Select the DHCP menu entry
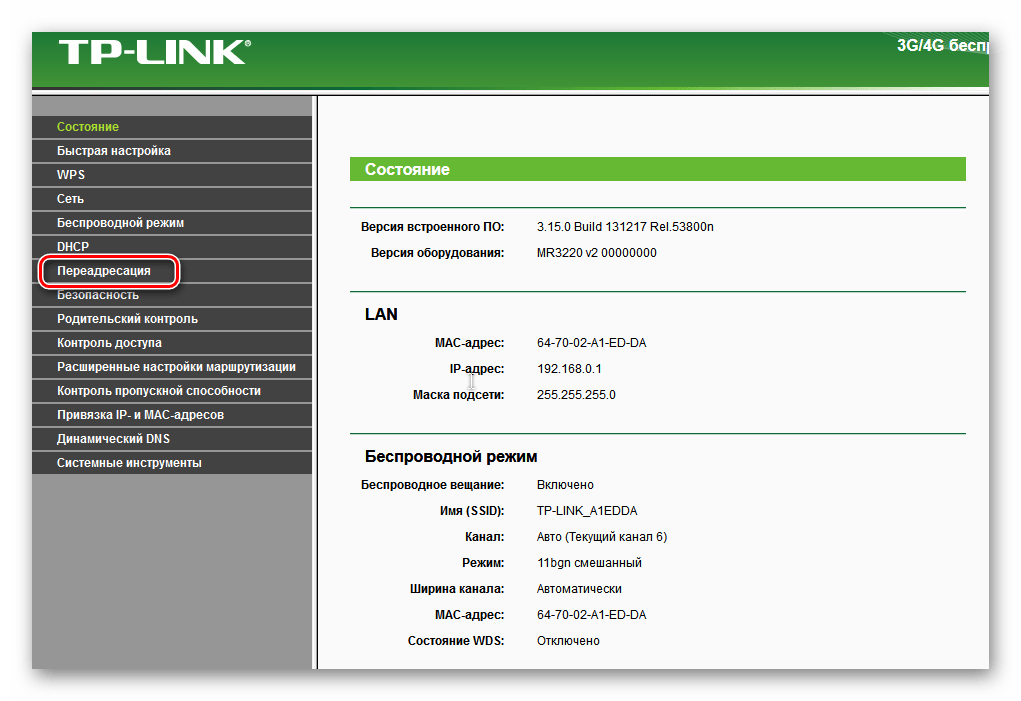 click(x=74, y=247)
